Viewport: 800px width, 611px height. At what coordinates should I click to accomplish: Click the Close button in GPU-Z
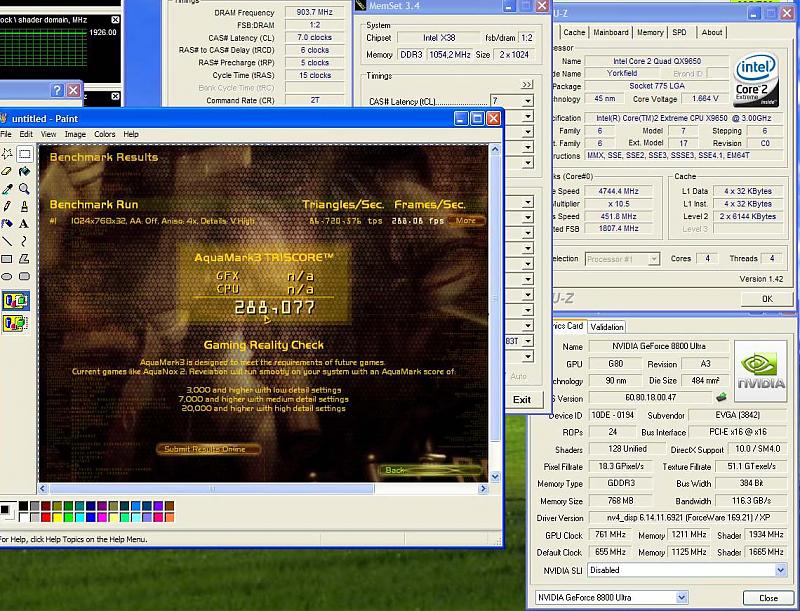[x=768, y=598]
